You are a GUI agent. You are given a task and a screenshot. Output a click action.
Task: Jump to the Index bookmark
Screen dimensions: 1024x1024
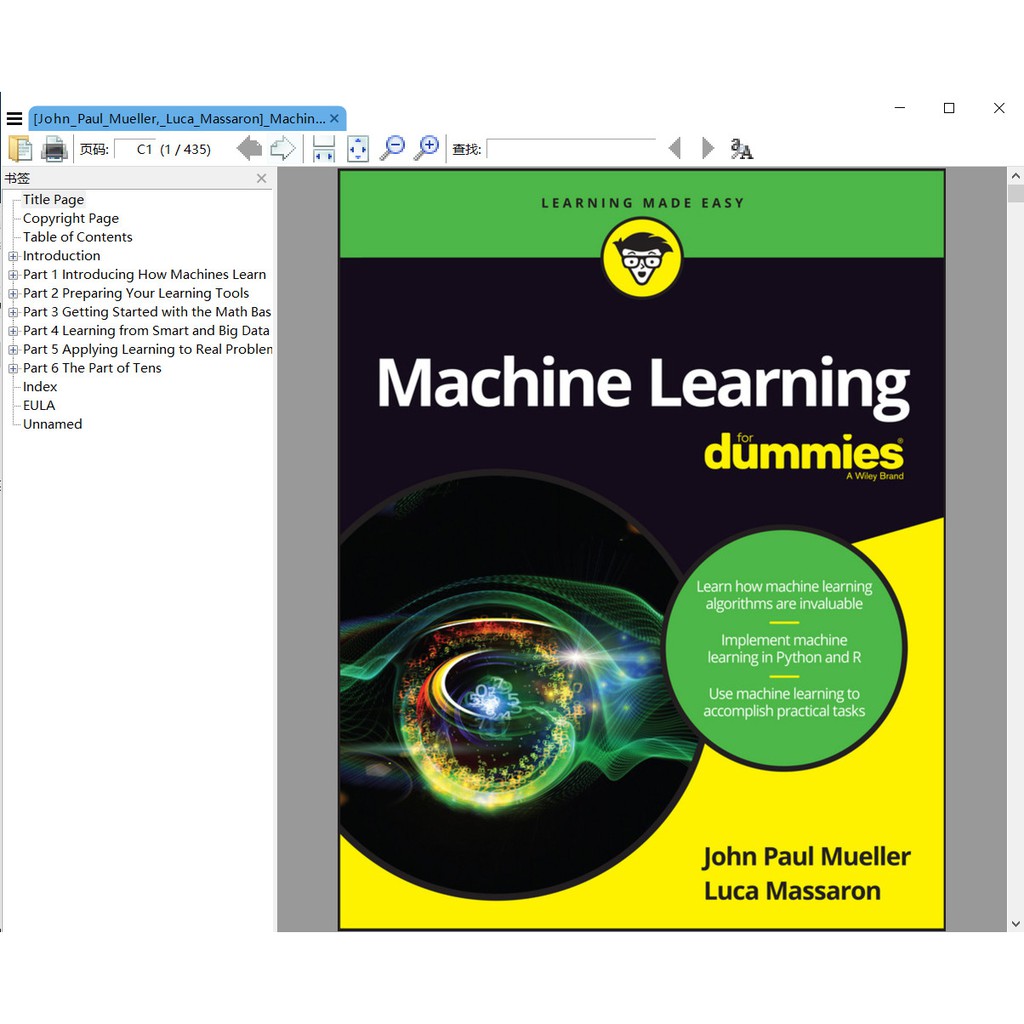(x=40, y=387)
